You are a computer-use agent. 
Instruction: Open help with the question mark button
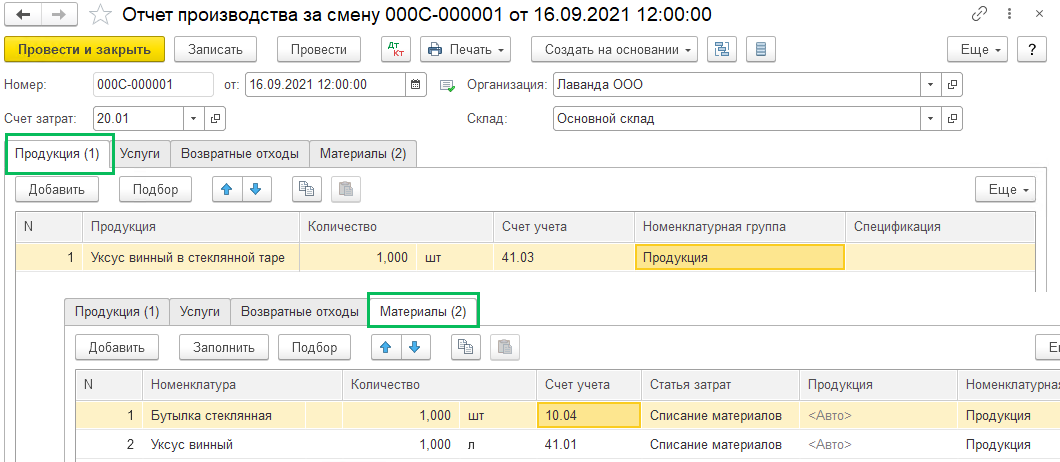(x=1032, y=49)
